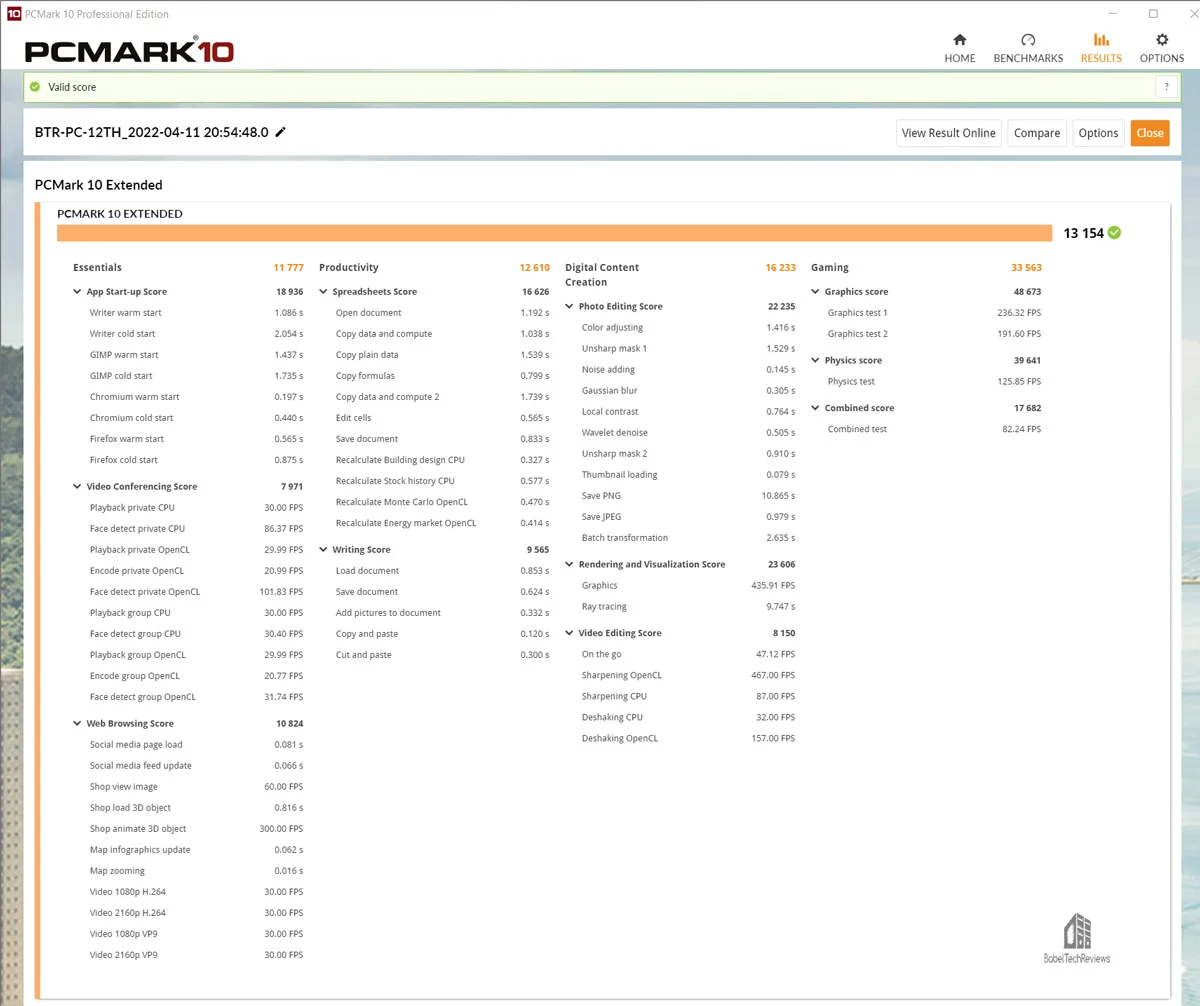
Task: Click the home house icon
Action: pos(960,40)
